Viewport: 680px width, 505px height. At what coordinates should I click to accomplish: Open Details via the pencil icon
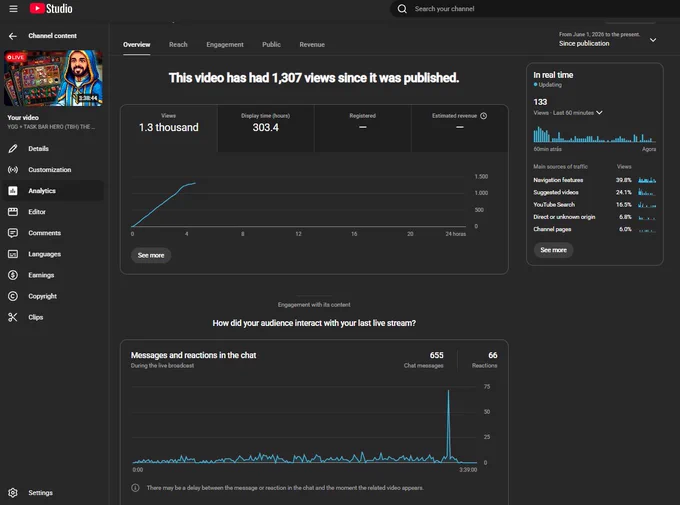13,148
